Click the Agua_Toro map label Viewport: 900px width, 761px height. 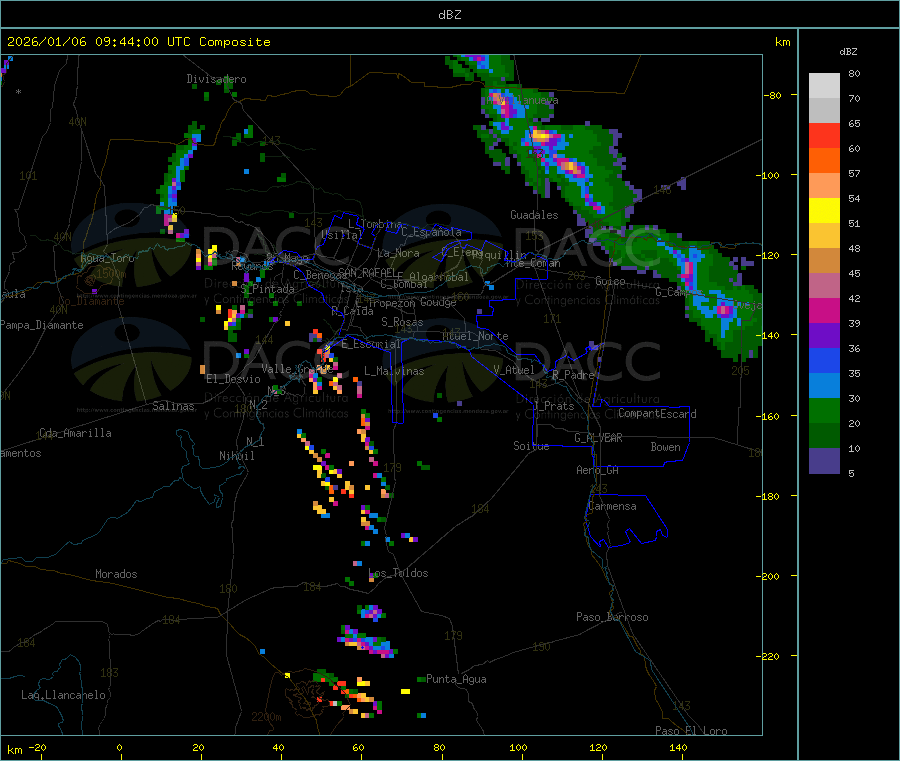107,259
